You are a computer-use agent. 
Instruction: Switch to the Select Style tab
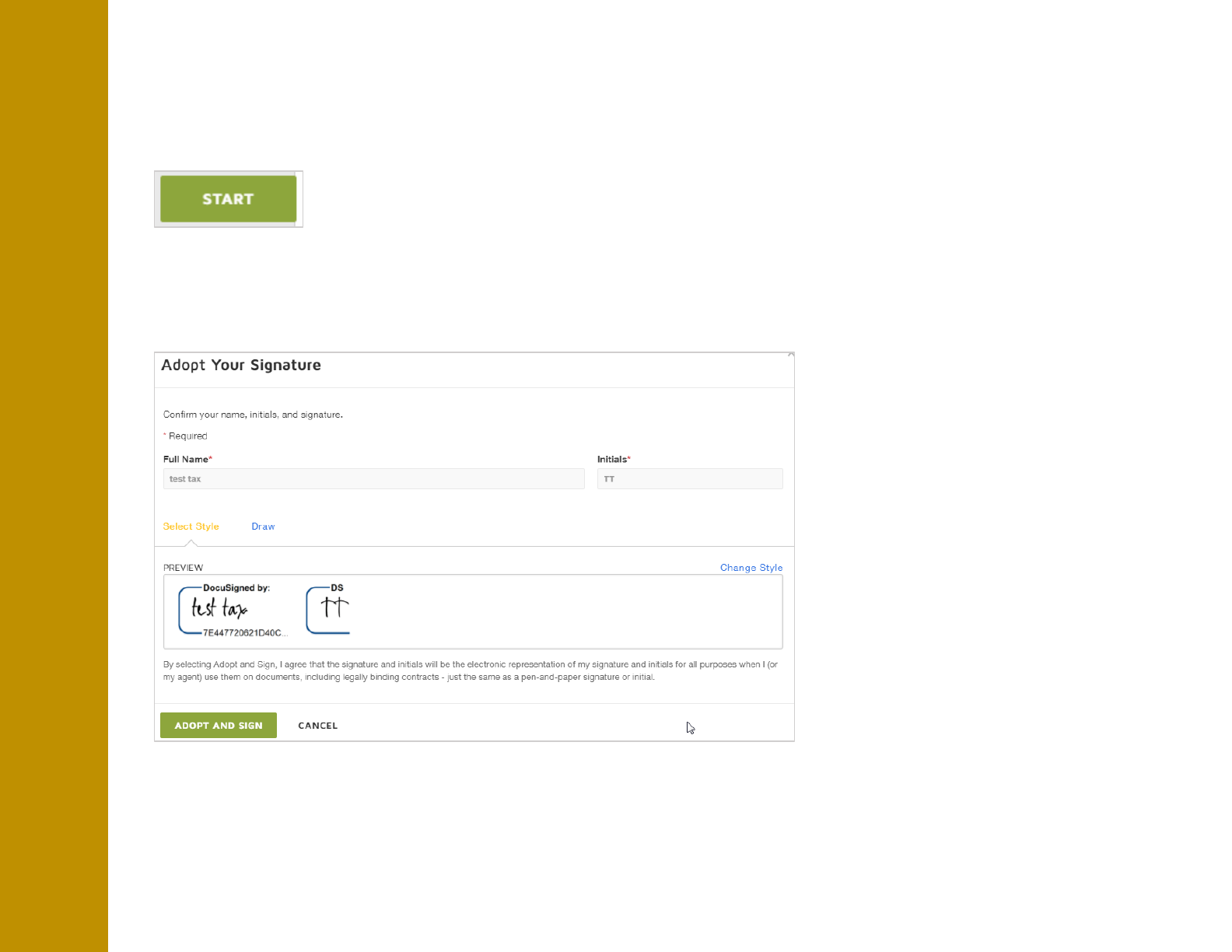coord(191,527)
